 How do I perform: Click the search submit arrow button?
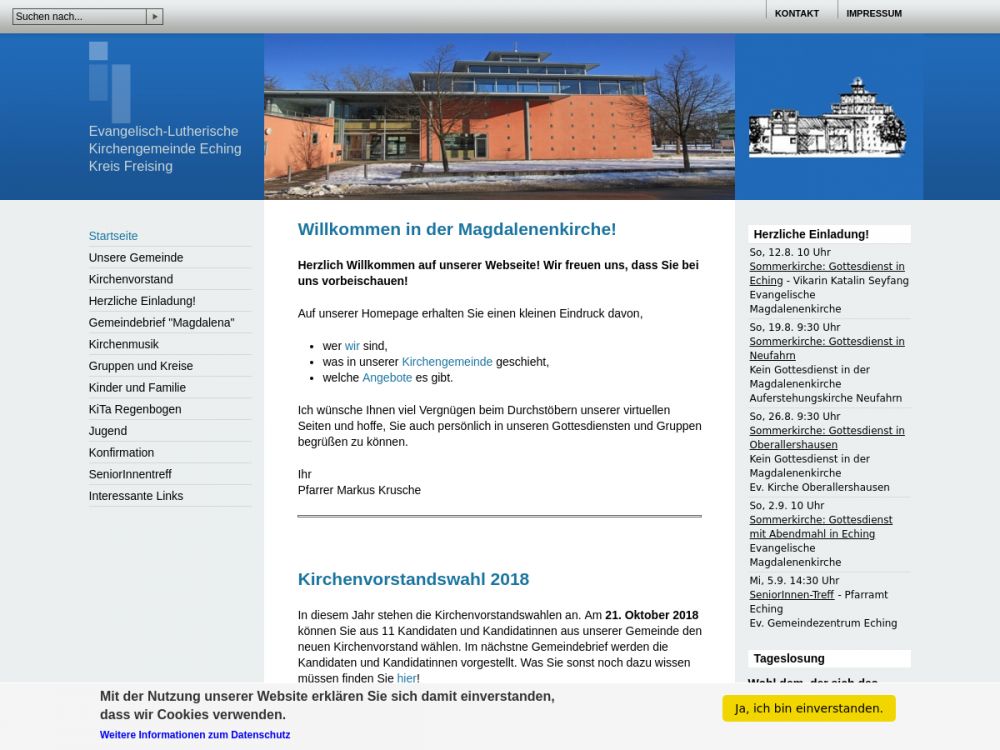pyautogui.click(x=154, y=16)
